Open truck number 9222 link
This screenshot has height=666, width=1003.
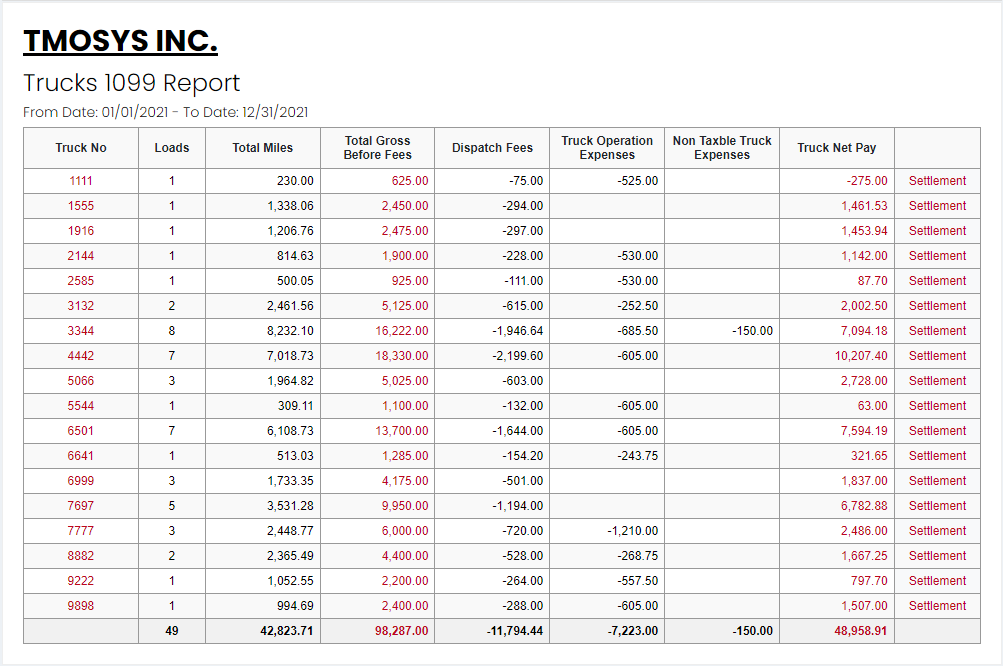[x=81, y=580]
